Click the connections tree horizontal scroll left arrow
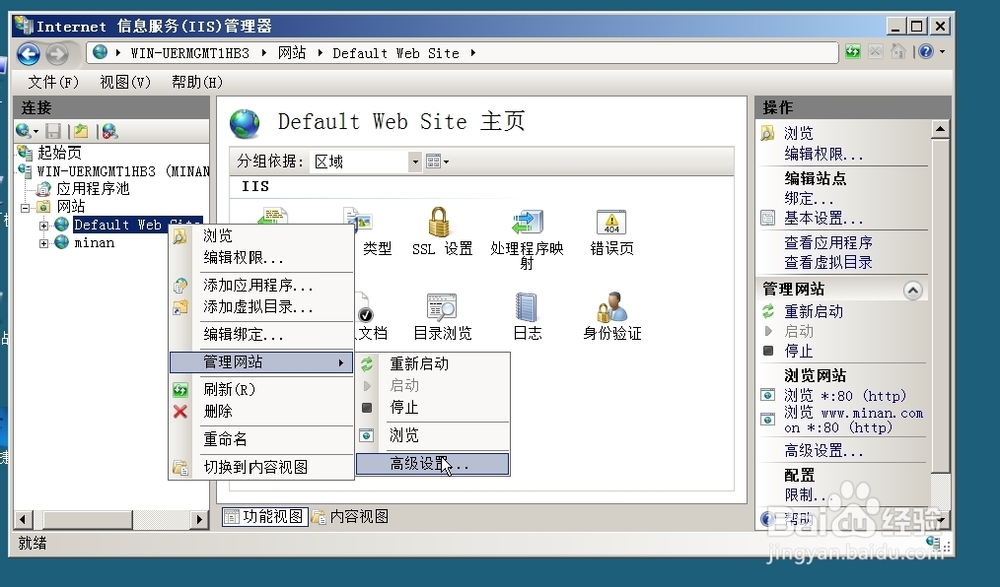Image resolution: width=1000 pixels, height=587 pixels. pyautogui.click(x=24, y=519)
